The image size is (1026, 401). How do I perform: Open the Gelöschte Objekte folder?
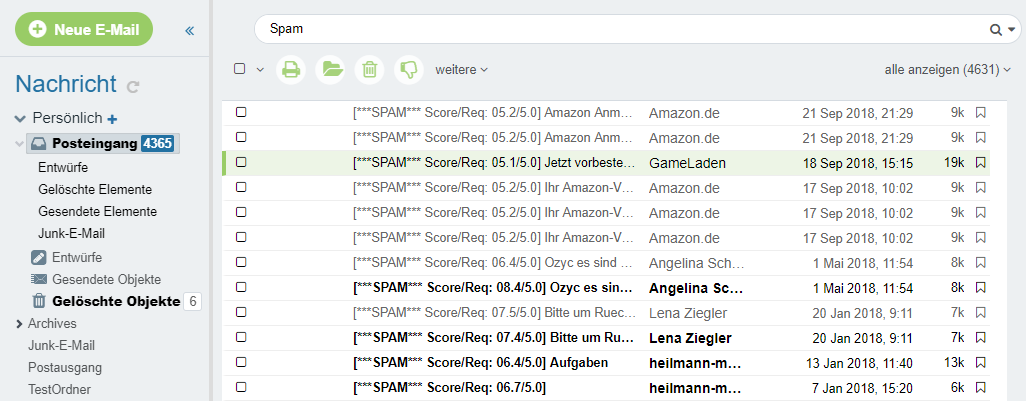115,301
